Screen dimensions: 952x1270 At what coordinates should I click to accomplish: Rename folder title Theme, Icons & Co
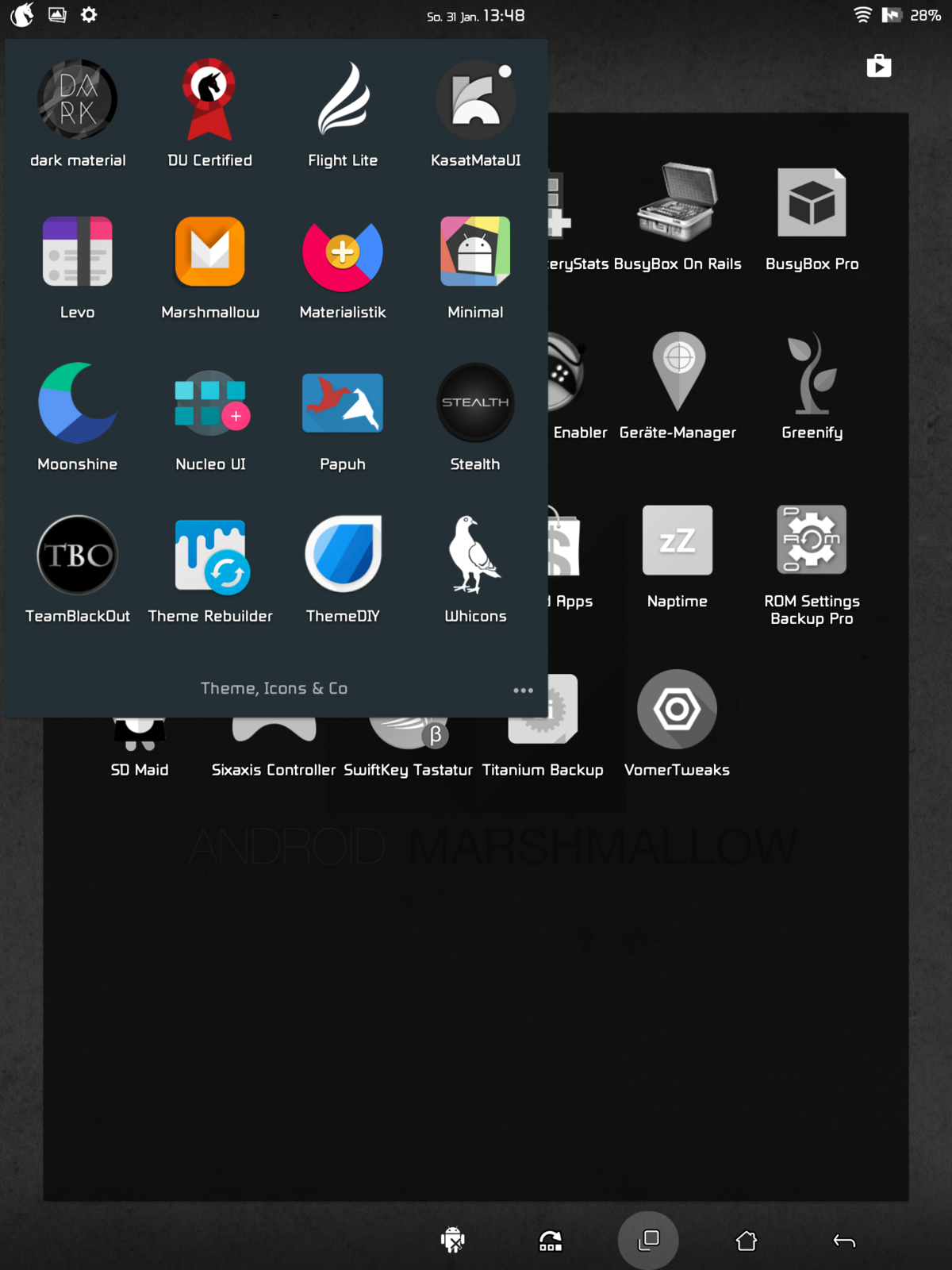coord(274,688)
